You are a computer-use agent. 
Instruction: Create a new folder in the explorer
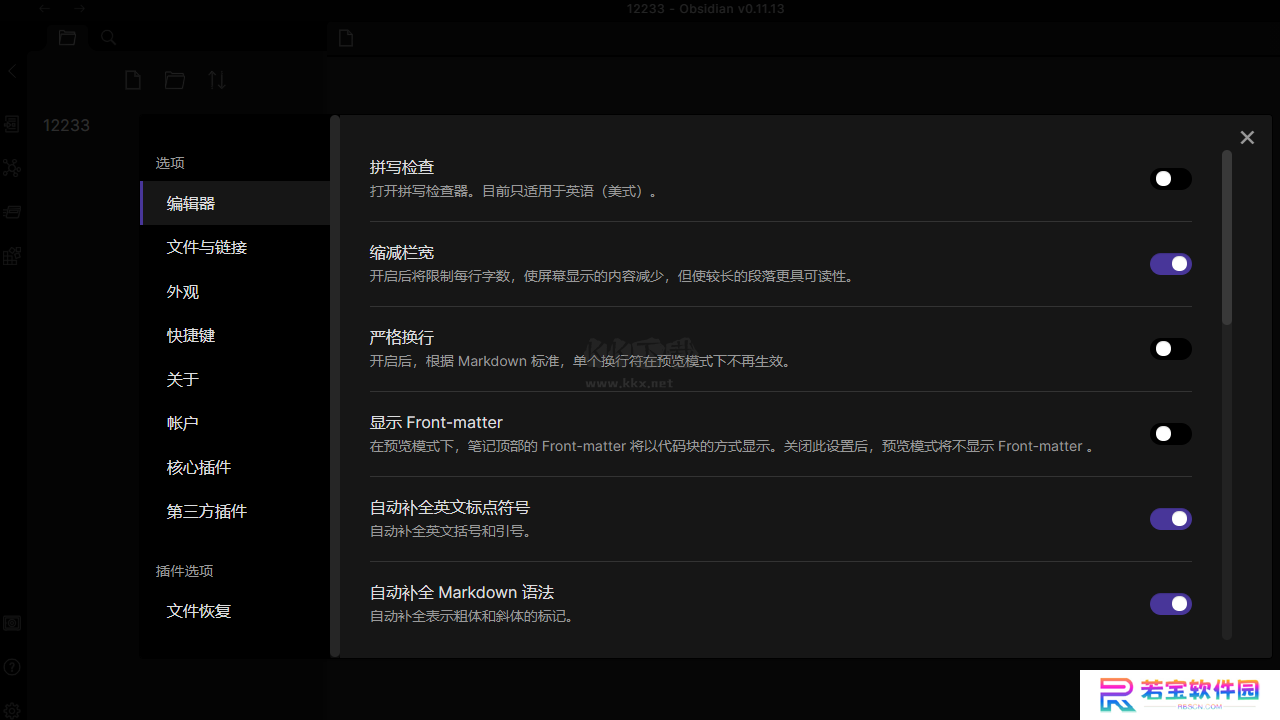[x=175, y=80]
